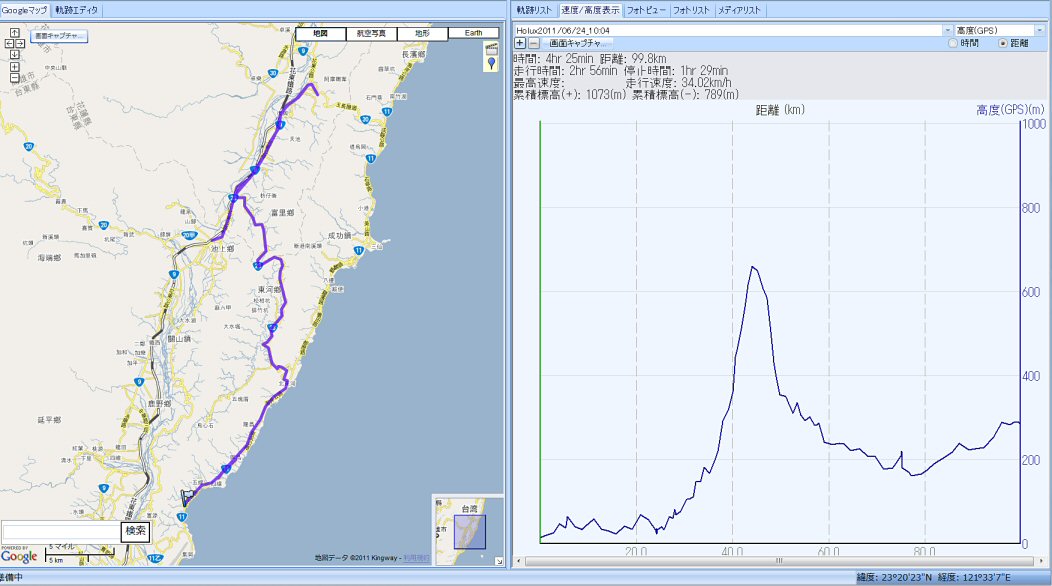Zoom out the elevation graph with minus button
The width and height of the screenshot is (1052, 586).
point(533,43)
